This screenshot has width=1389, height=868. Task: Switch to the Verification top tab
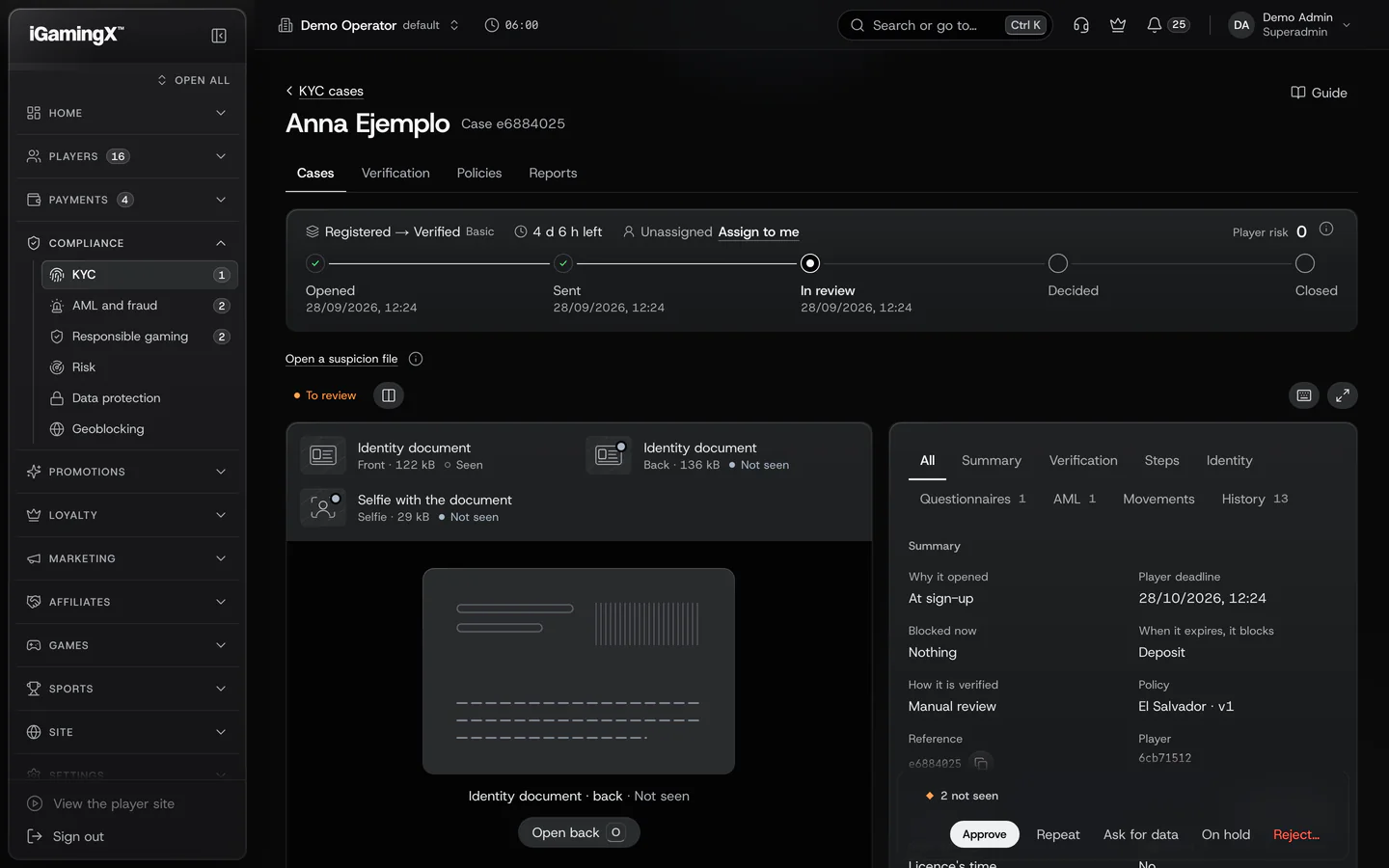pyautogui.click(x=395, y=173)
